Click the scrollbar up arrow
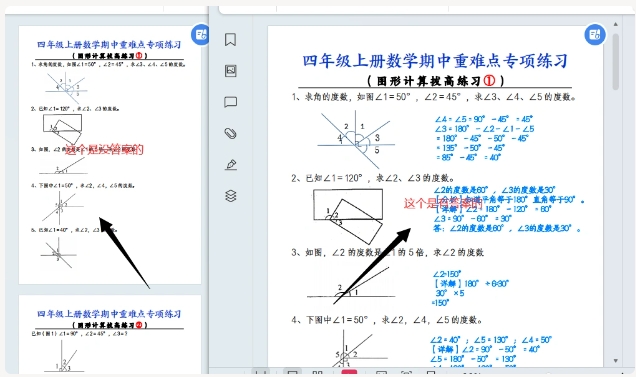 615,24
